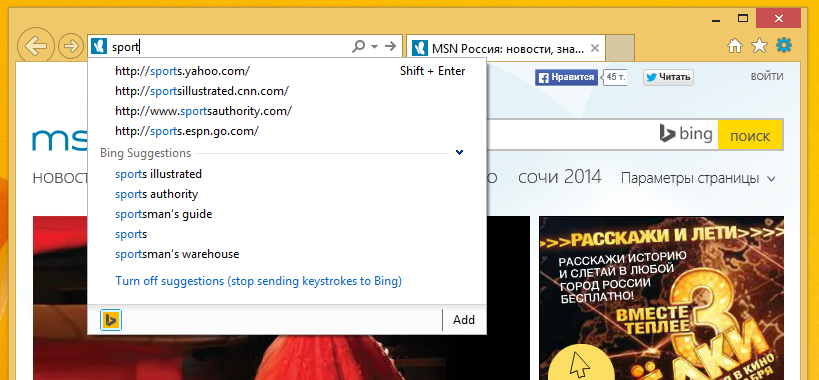The height and width of the screenshot is (380, 819).
Task: Switch to the MSN Россия tab
Action: tap(506, 49)
